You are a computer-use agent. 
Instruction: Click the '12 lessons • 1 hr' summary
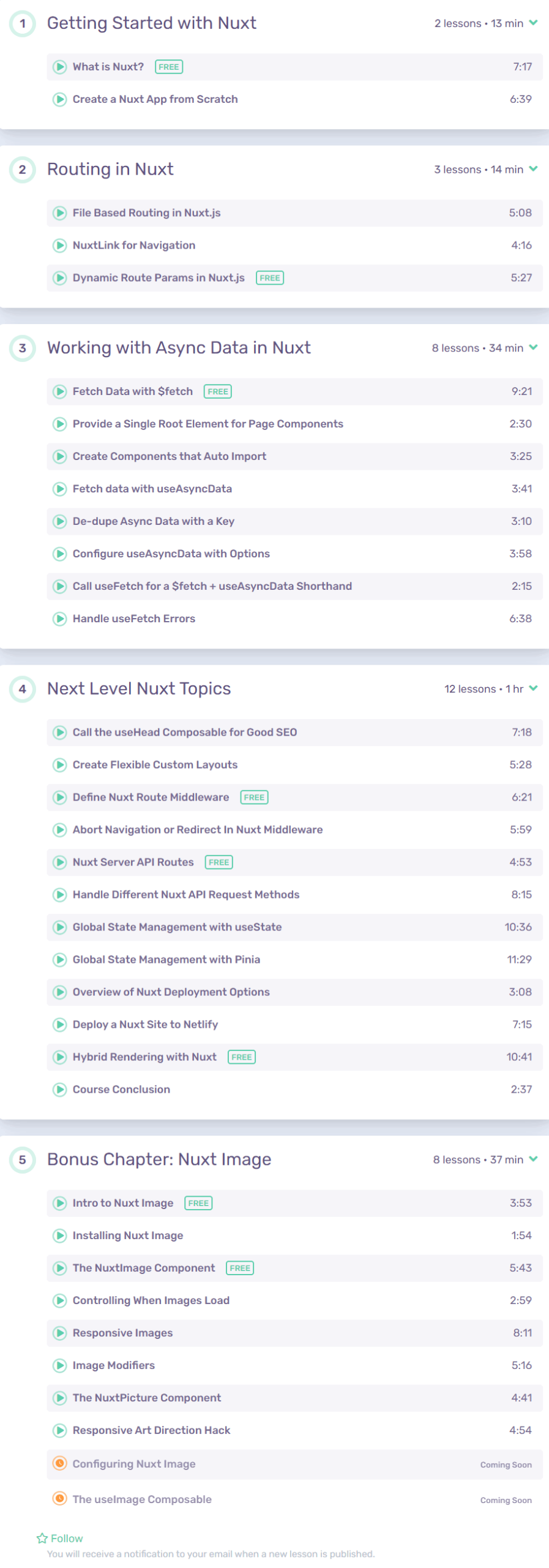tap(484, 689)
